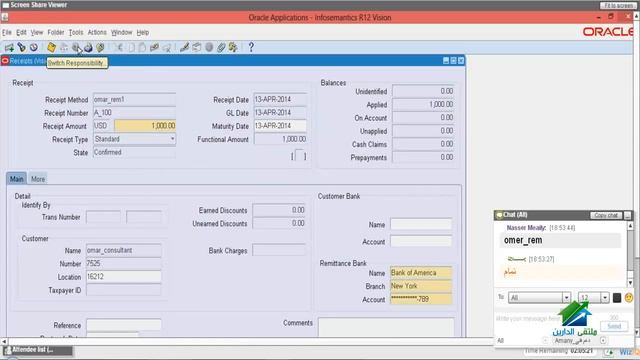
Task: Click the Oracle icon in Receipts title bar
Action: pyautogui.click(x=5, y=61)
